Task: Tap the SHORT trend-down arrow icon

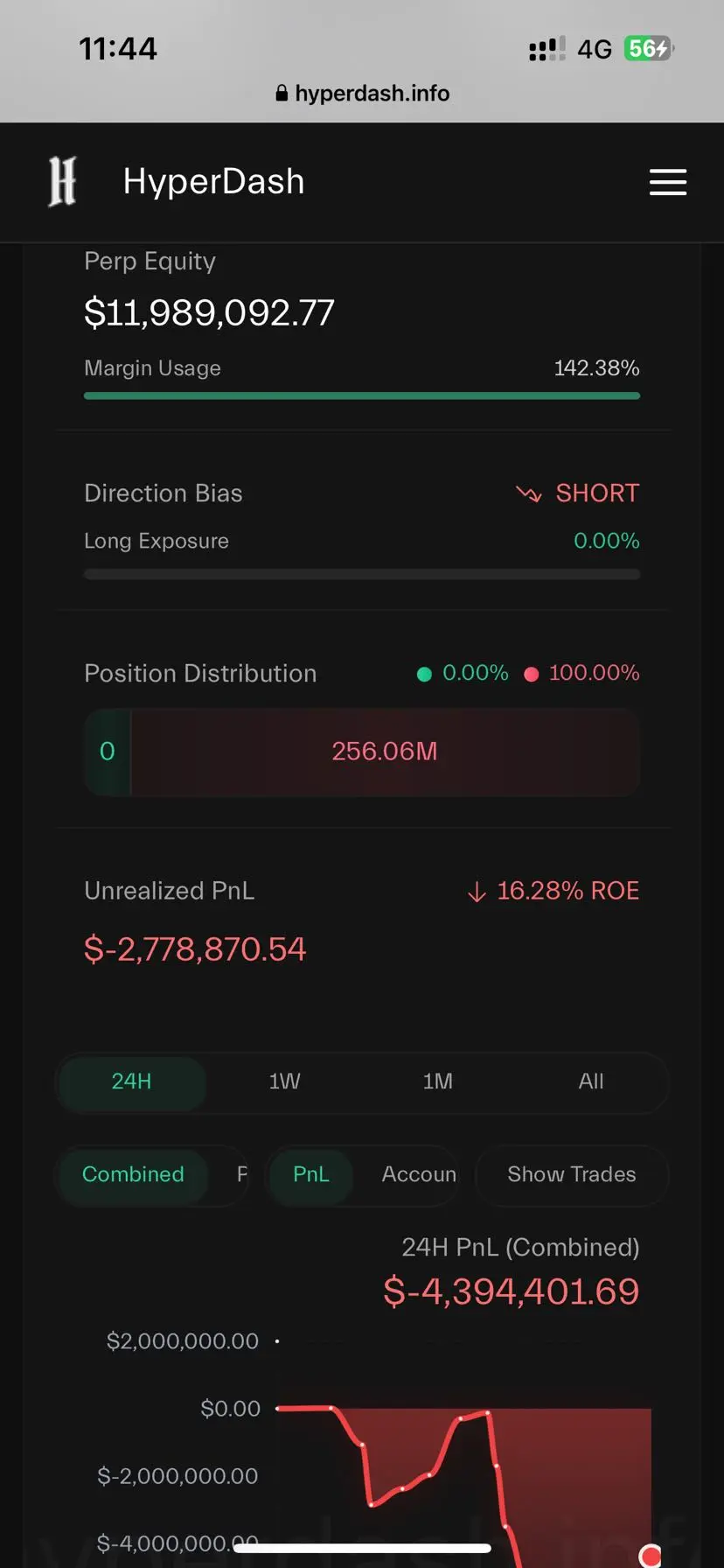Action: [529, 494]
